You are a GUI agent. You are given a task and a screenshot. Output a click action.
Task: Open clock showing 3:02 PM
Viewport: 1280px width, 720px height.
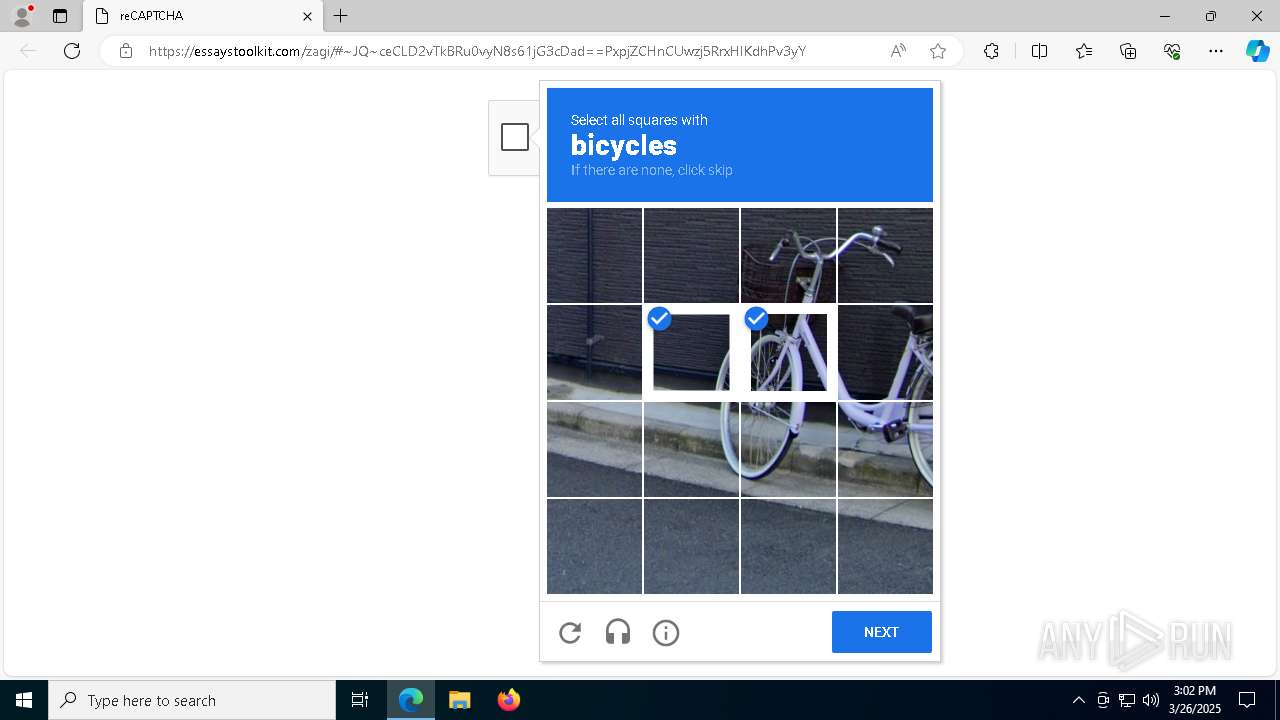pos(1195,700)
